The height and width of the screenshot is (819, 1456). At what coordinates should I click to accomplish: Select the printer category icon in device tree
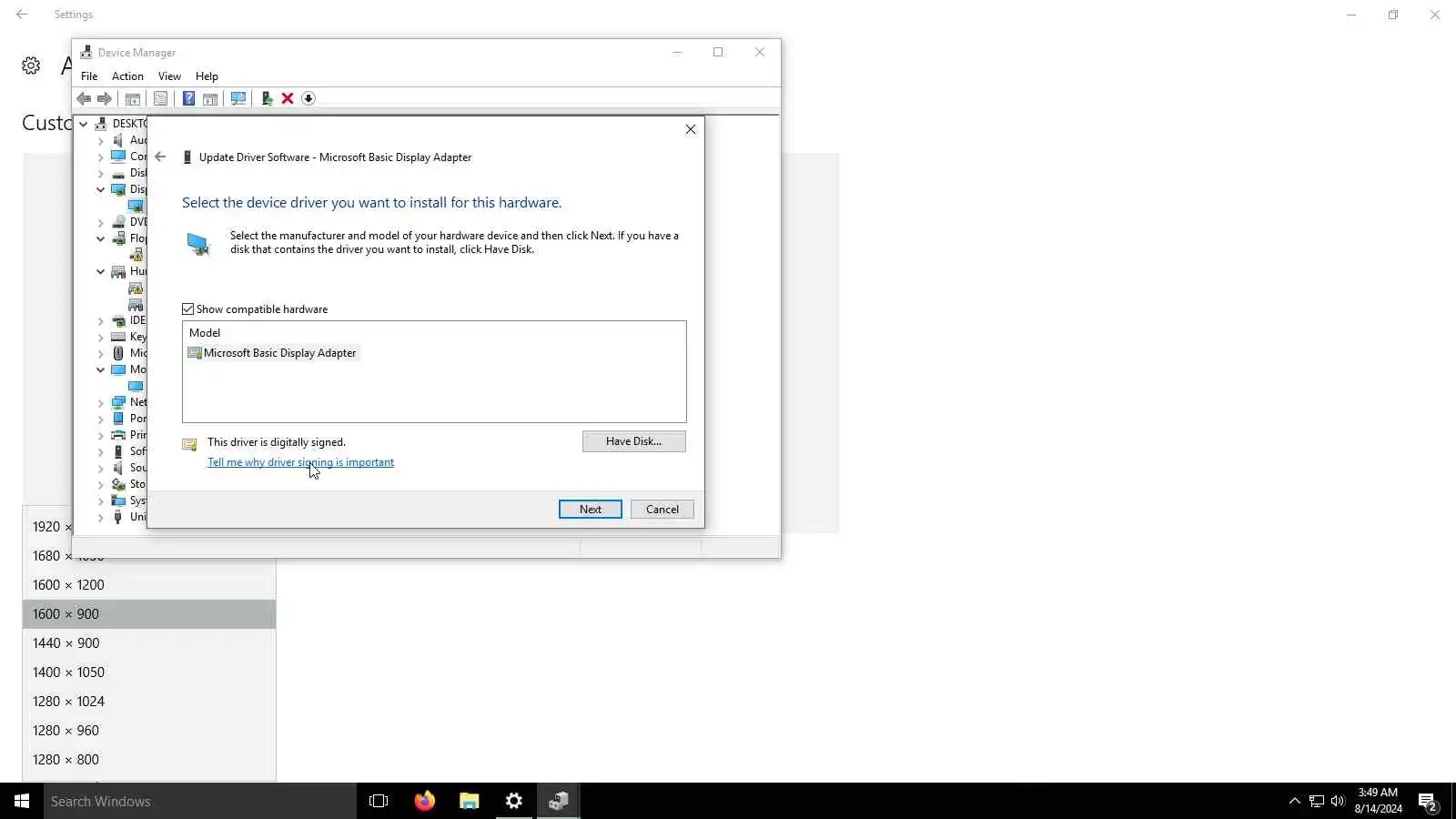click(118, 435)
